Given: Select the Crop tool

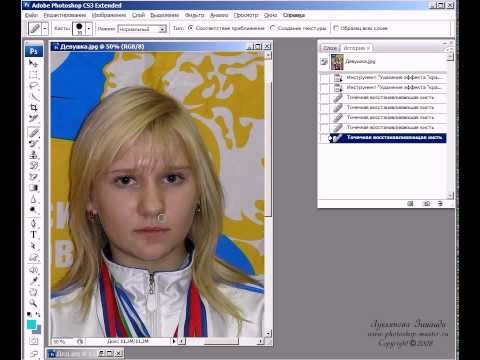Looking at the screenshot, I should pyautogui.click(x=33, y=107).
